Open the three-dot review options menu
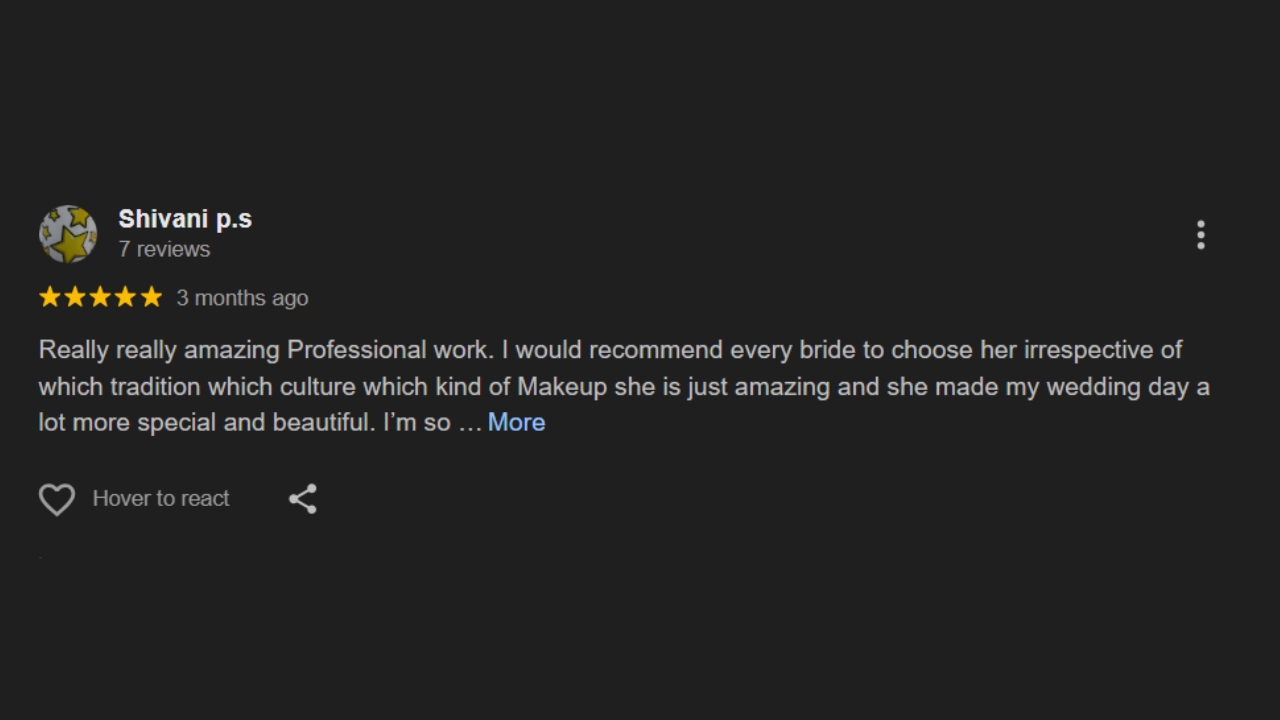This screenshot has height=720, width=1280. [x=1200, y=235]
